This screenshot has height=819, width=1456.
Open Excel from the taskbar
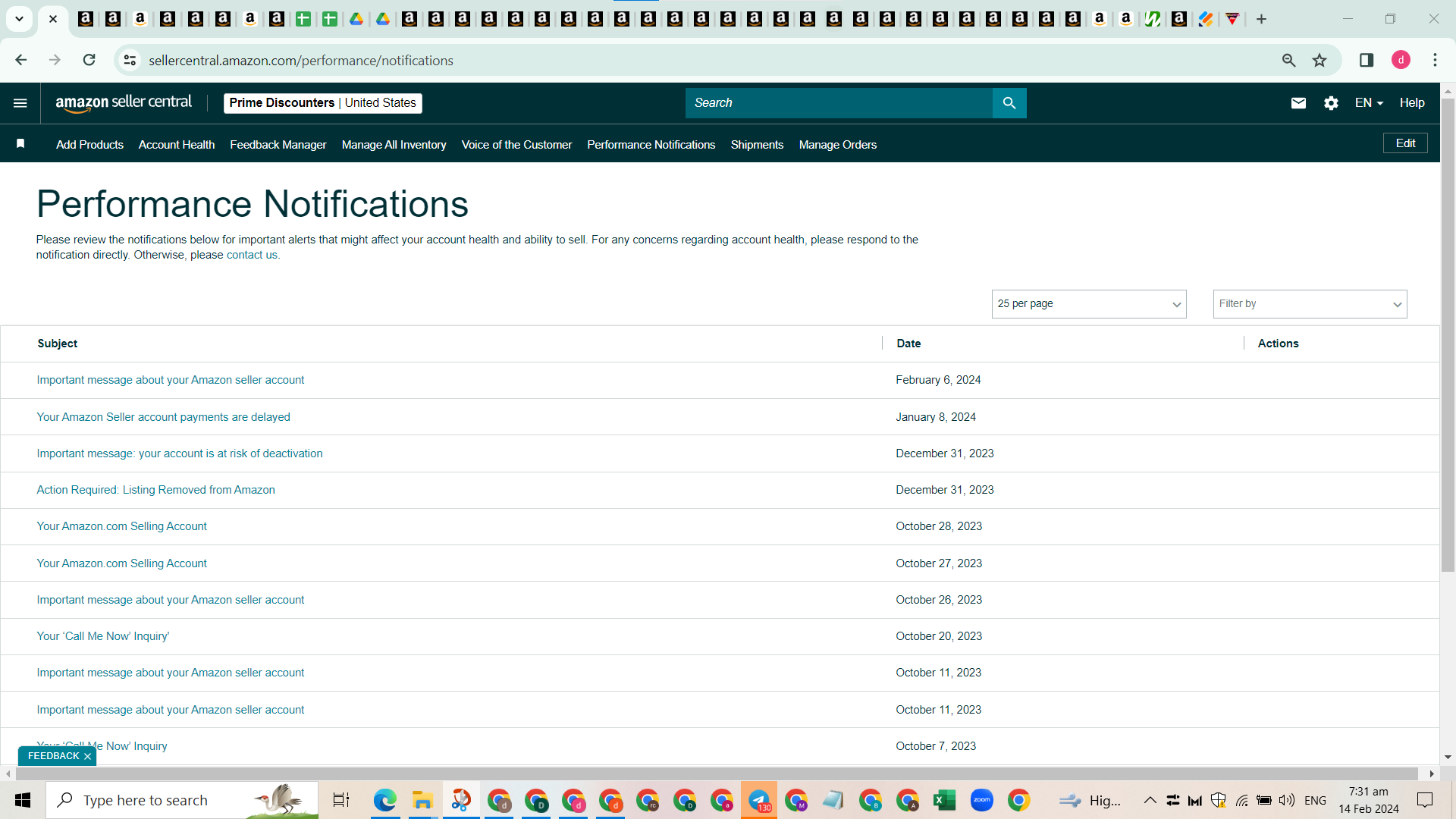pos(944,800)
